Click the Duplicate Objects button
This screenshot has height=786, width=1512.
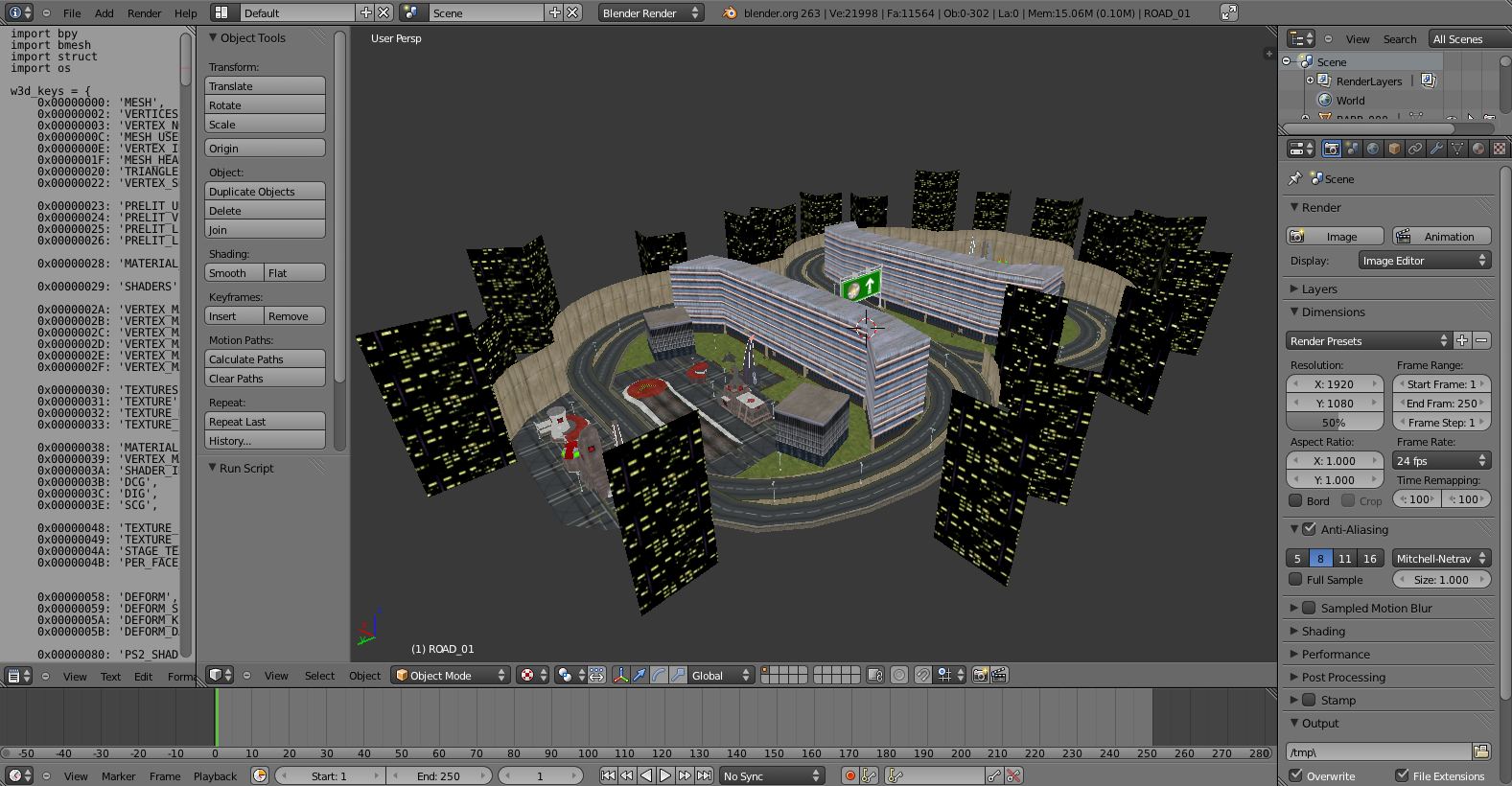265,192
